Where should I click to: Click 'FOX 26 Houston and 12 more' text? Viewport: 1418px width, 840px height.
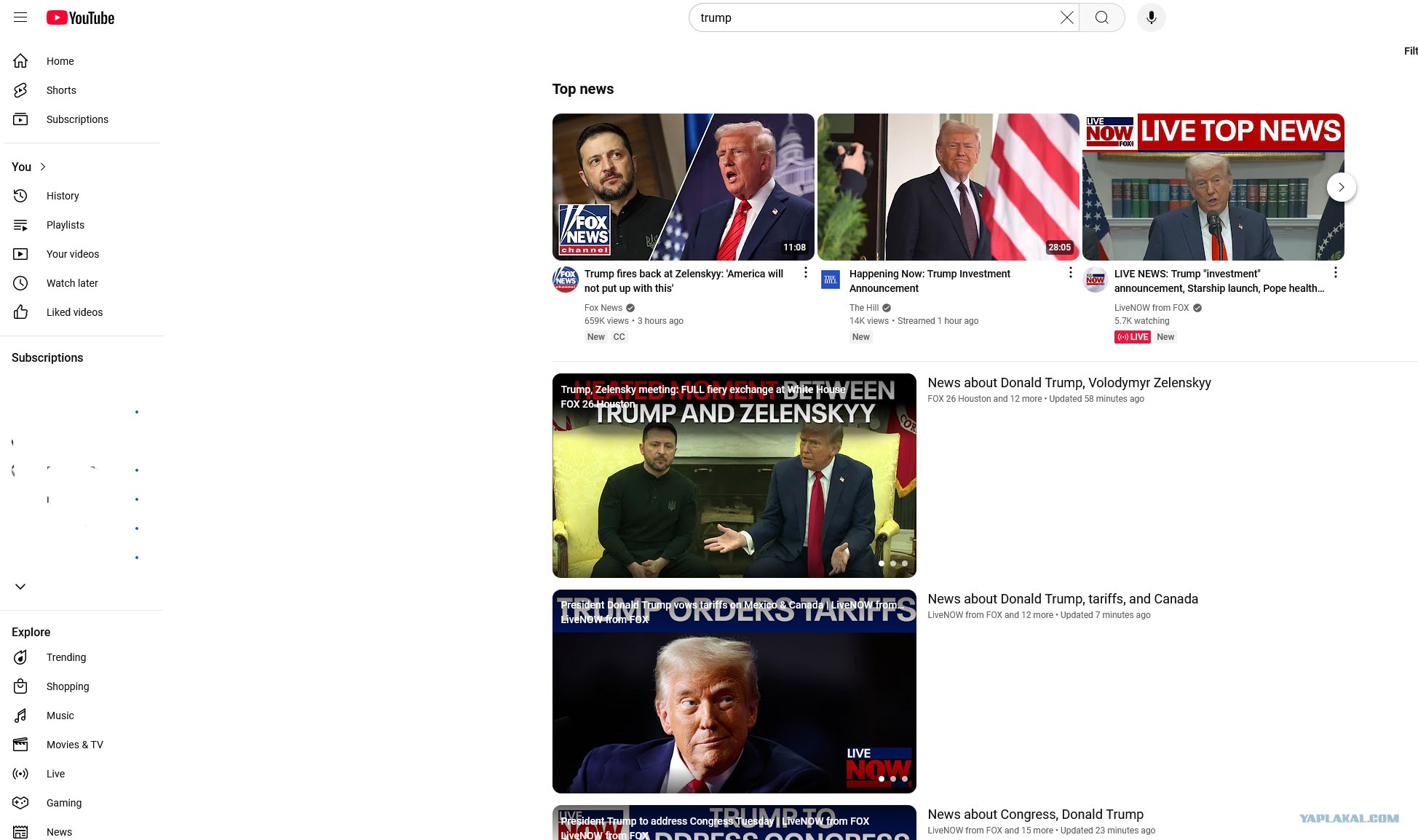point(985,399)
